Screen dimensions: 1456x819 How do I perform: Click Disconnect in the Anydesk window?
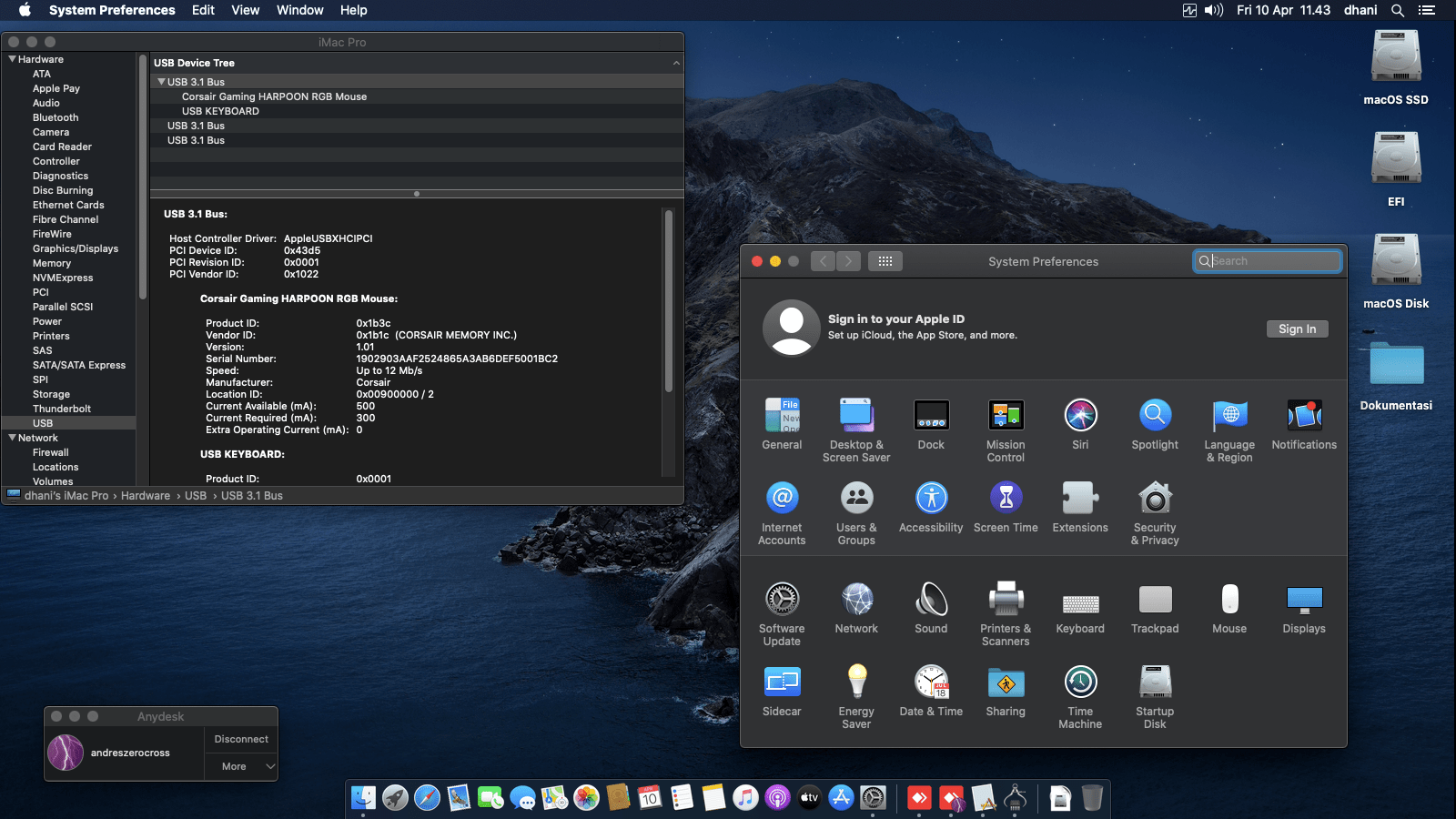tap(241, 739)
